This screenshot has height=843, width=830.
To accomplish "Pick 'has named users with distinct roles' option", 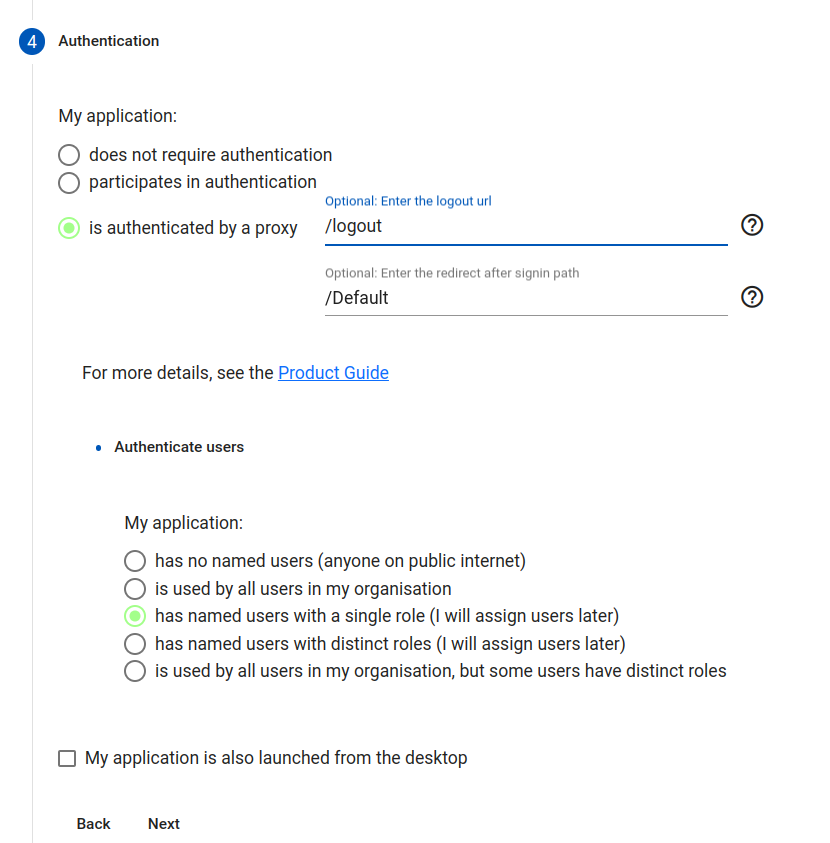I will click(135, 643).
